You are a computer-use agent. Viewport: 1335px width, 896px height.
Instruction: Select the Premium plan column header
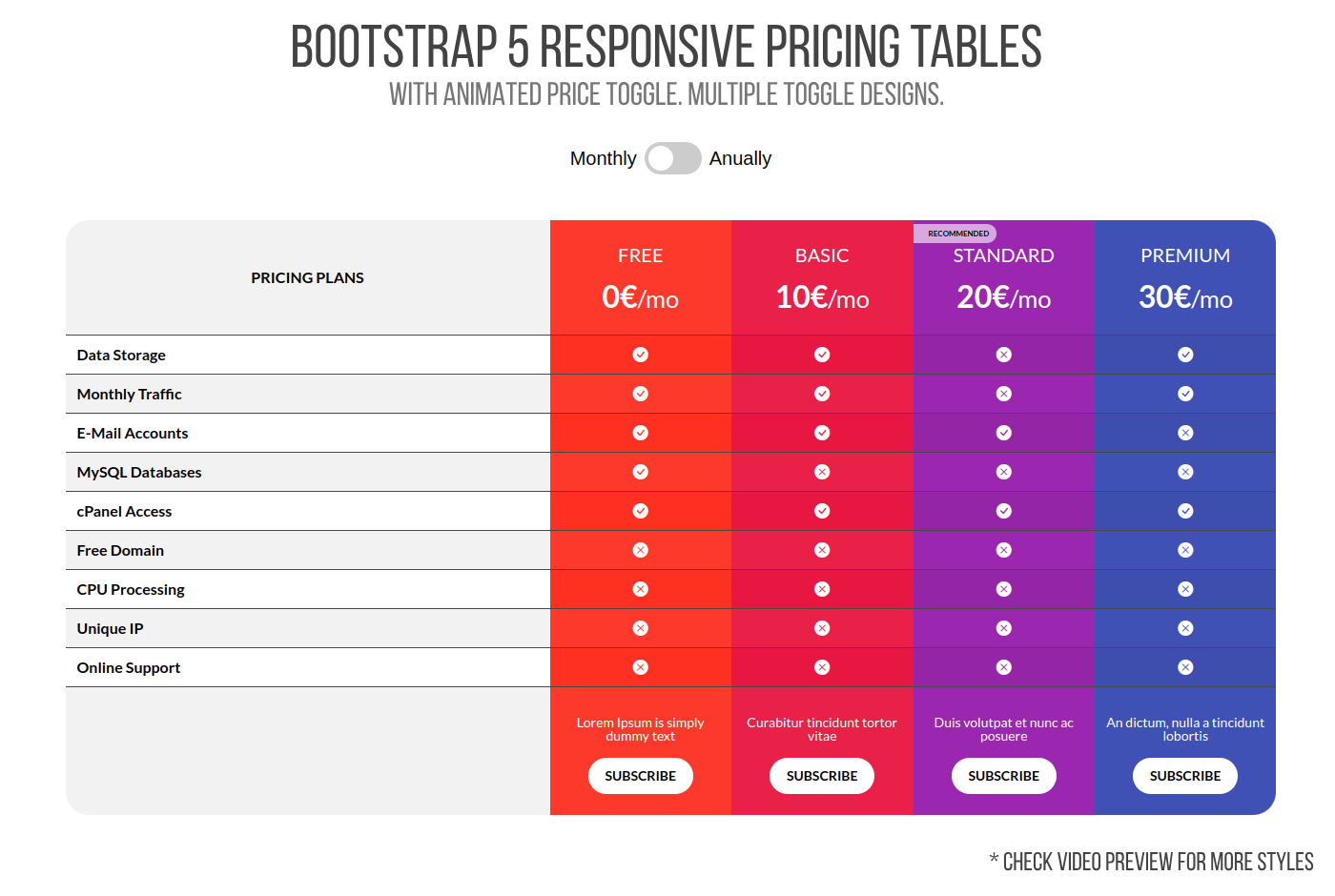1185,256
